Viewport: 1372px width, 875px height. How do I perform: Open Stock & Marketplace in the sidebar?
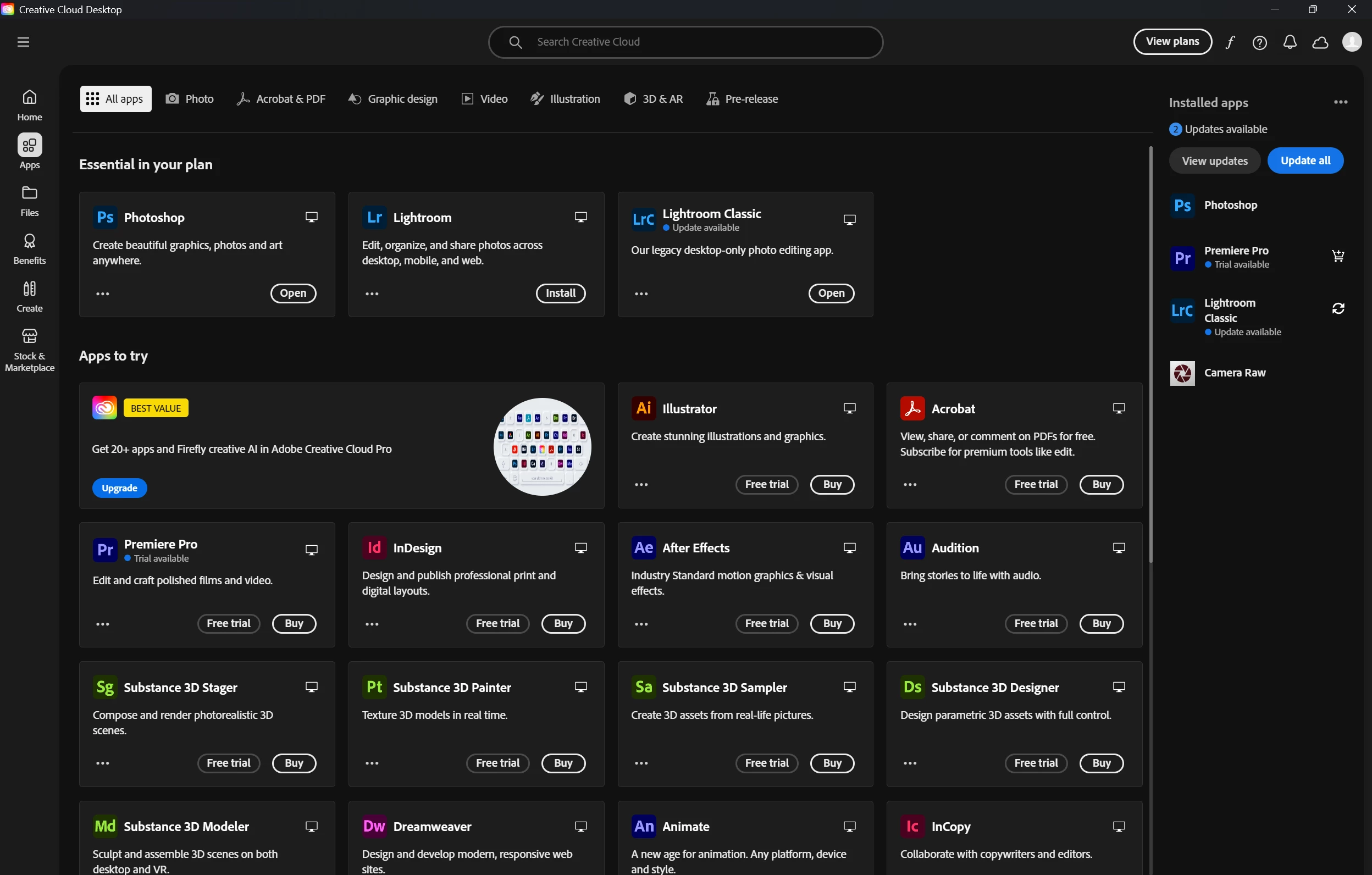pyautogui.click(x=30, y=350)
